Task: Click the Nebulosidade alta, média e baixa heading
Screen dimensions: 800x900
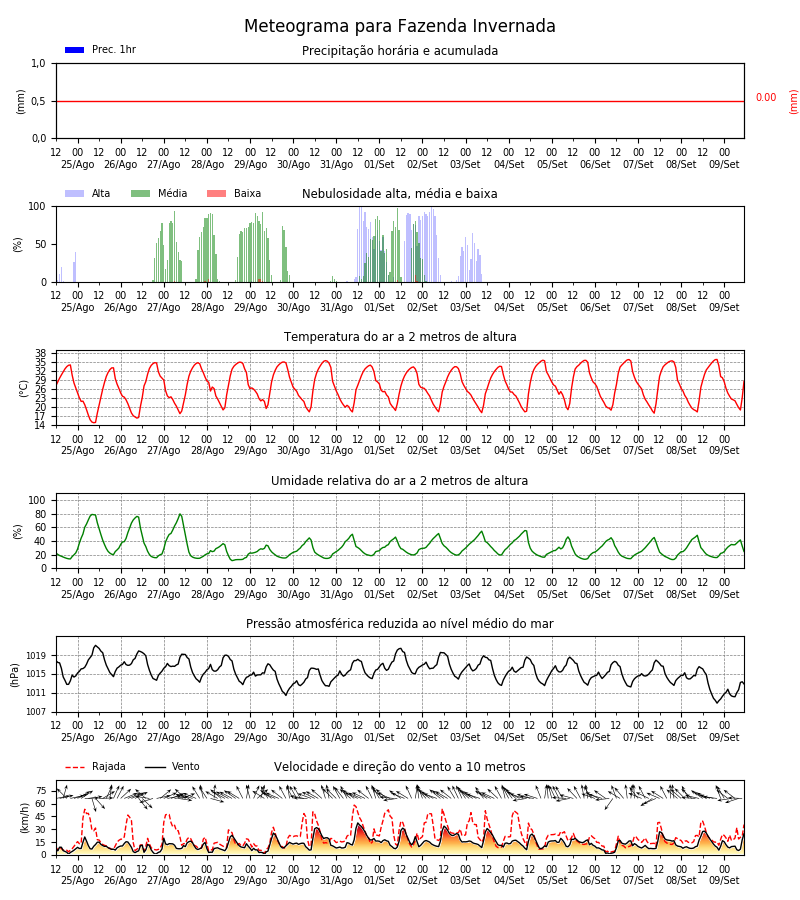Action: point(400,194)
